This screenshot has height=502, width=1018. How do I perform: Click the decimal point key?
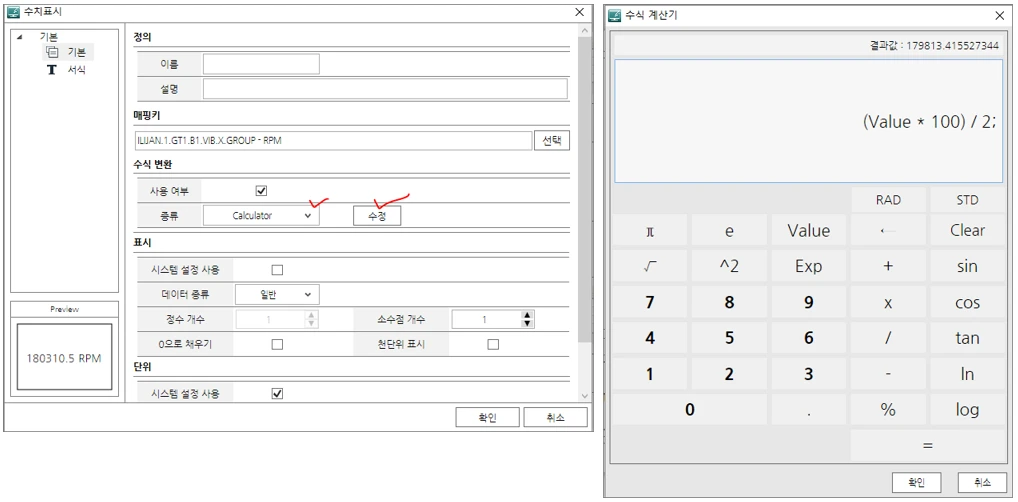click(x=808, y=410)
